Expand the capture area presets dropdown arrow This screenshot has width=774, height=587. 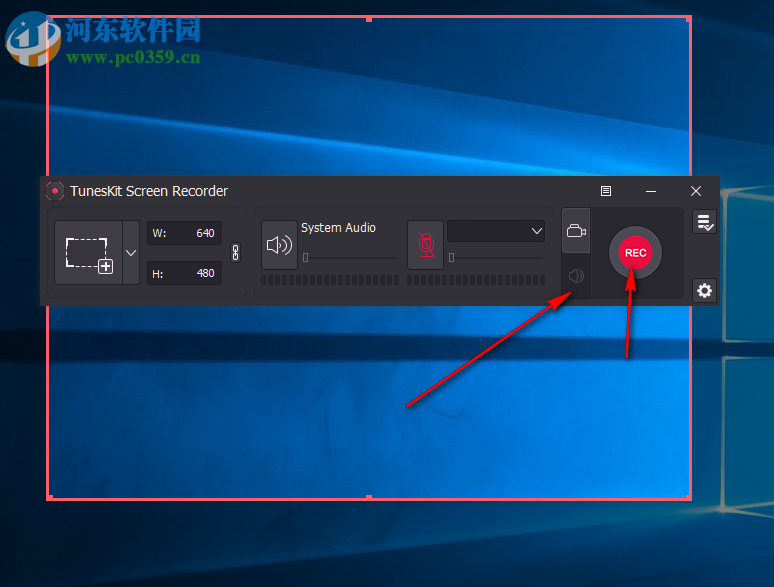[131, 253]
